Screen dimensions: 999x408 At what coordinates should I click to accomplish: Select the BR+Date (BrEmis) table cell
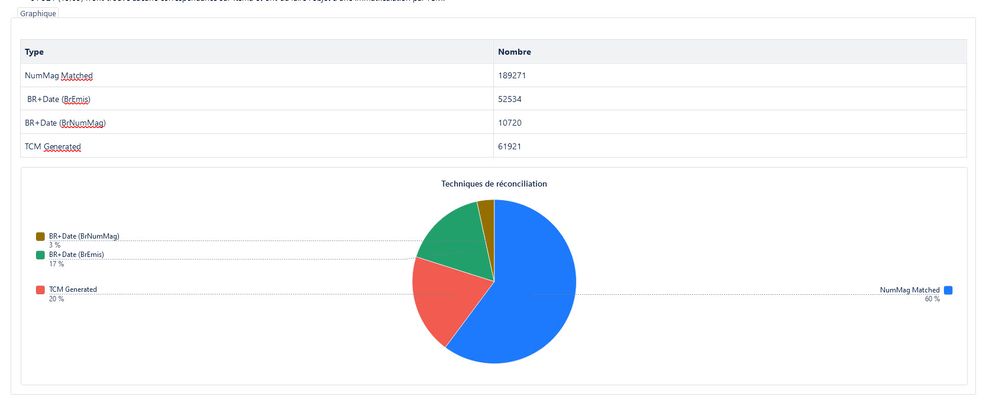pos(257,99)
